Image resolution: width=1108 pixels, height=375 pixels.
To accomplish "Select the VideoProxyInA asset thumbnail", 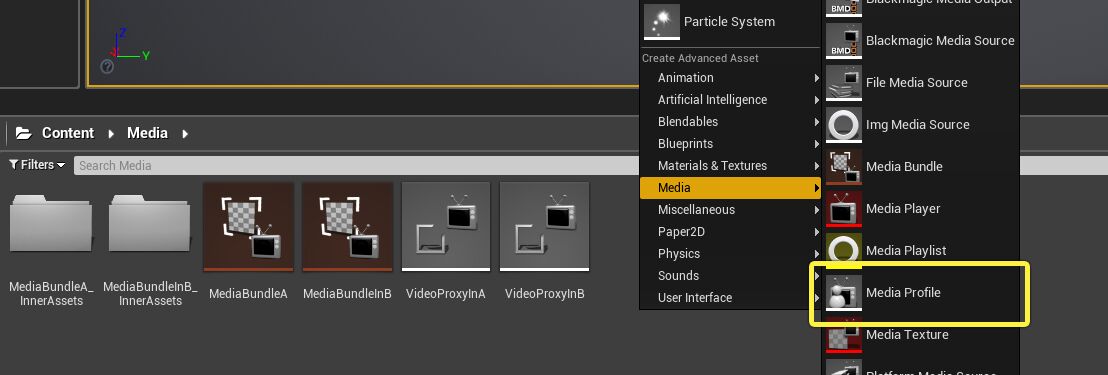I will pos(446,226).
